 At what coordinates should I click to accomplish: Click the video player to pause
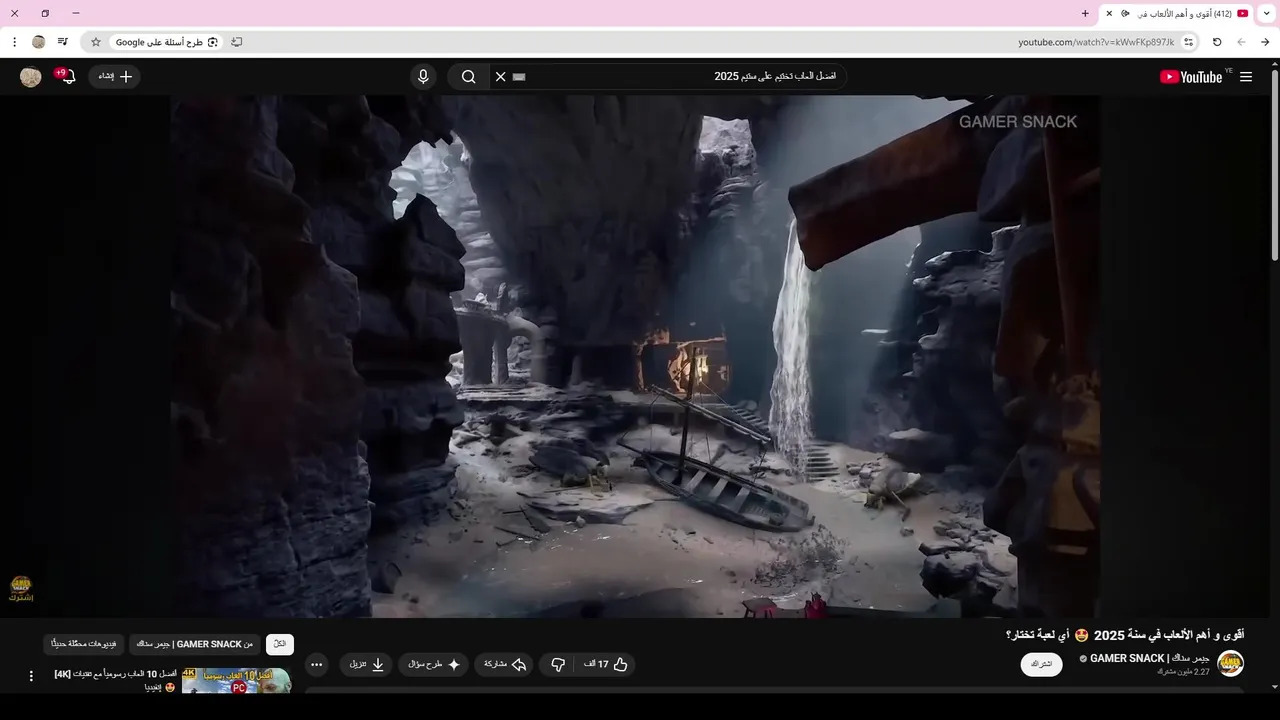pos(635,356)
